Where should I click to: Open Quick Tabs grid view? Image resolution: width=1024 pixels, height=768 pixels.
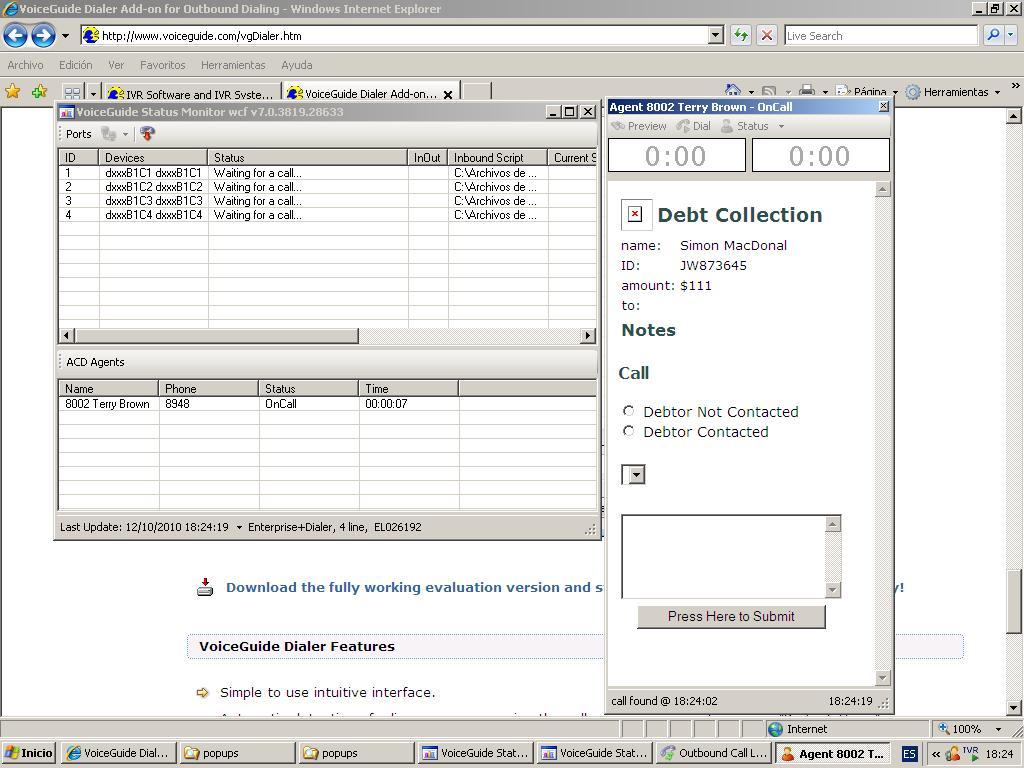[x=72, y=93]
